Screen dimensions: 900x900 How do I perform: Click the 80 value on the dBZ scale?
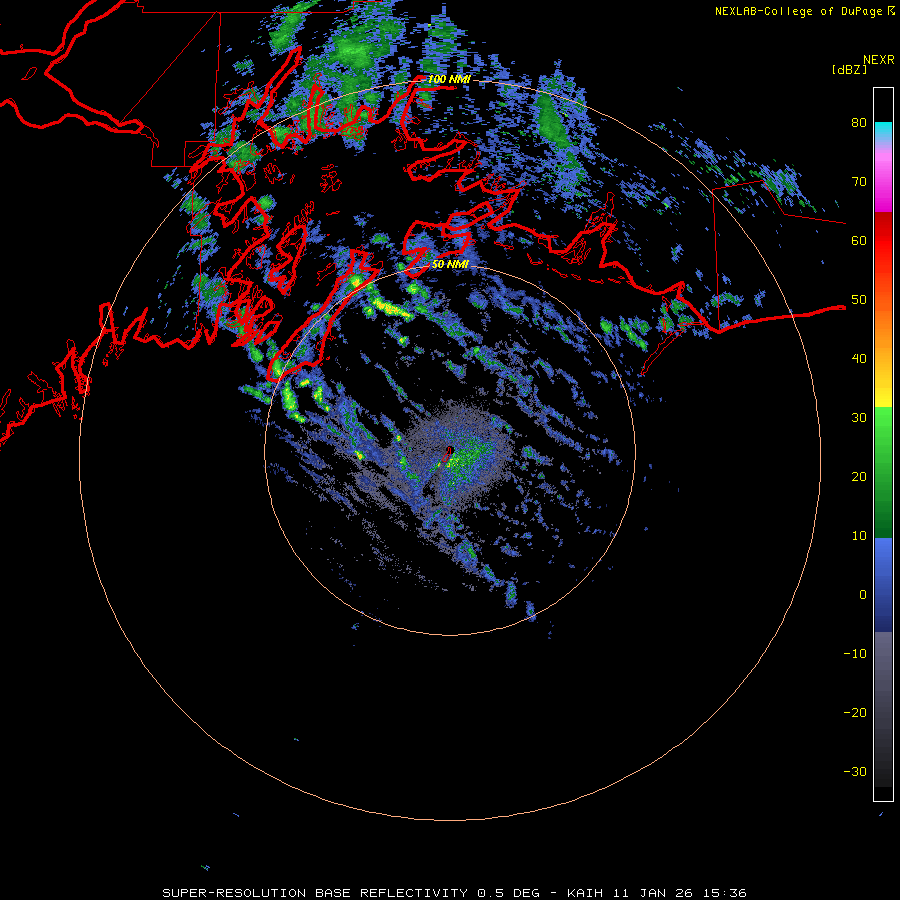(x=859, y=123)
